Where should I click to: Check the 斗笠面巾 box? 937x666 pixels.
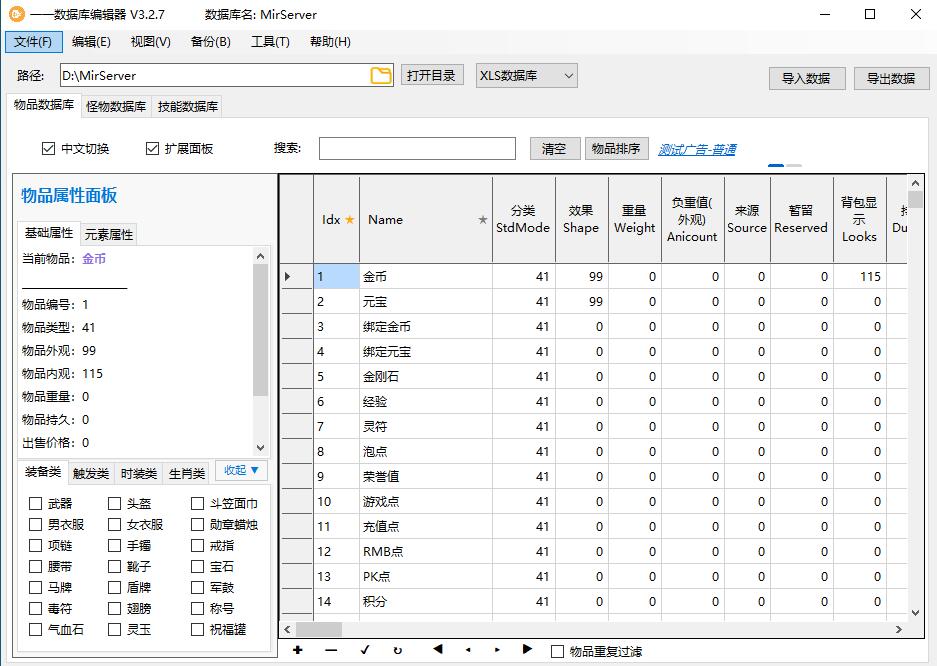(197, 504)
